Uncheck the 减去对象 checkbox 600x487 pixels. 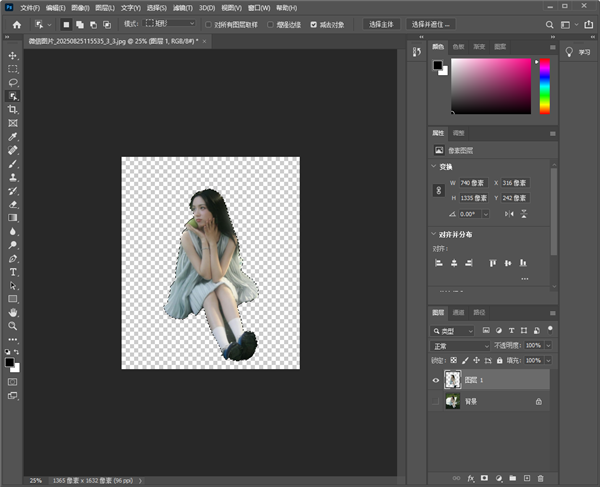coord(314,23)
